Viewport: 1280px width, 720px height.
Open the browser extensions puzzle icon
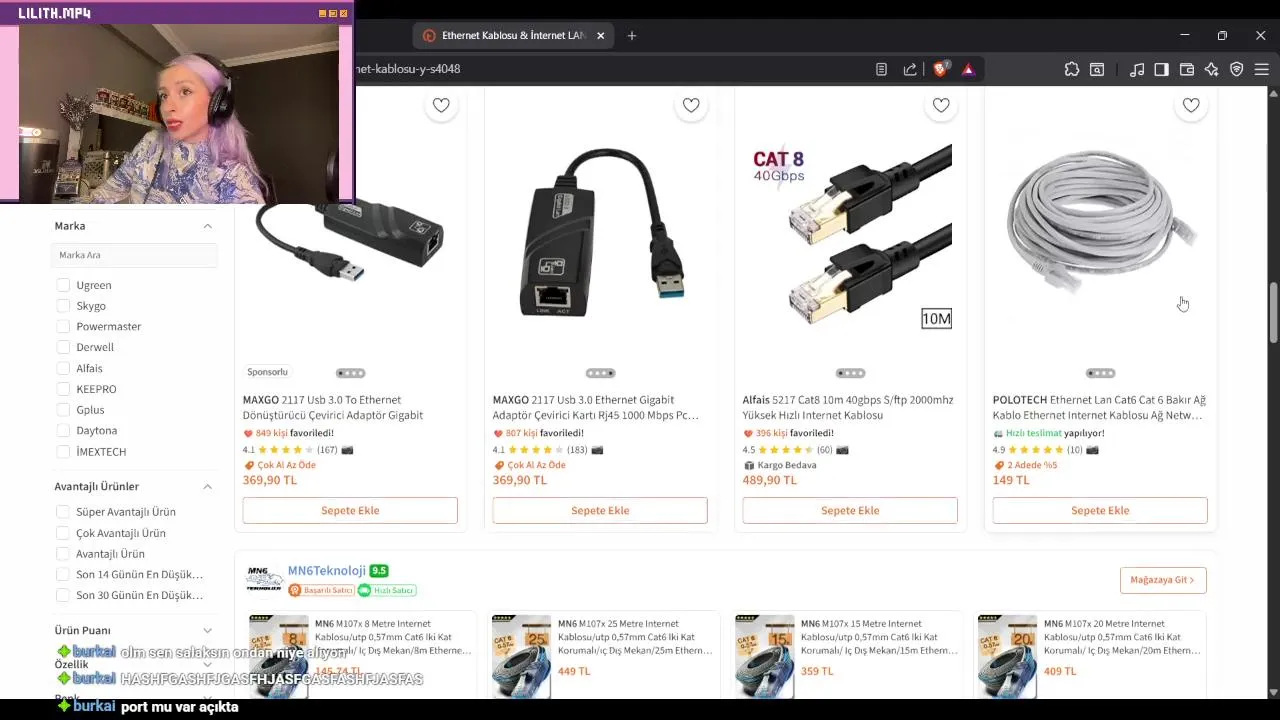(x=1072, y=69)
